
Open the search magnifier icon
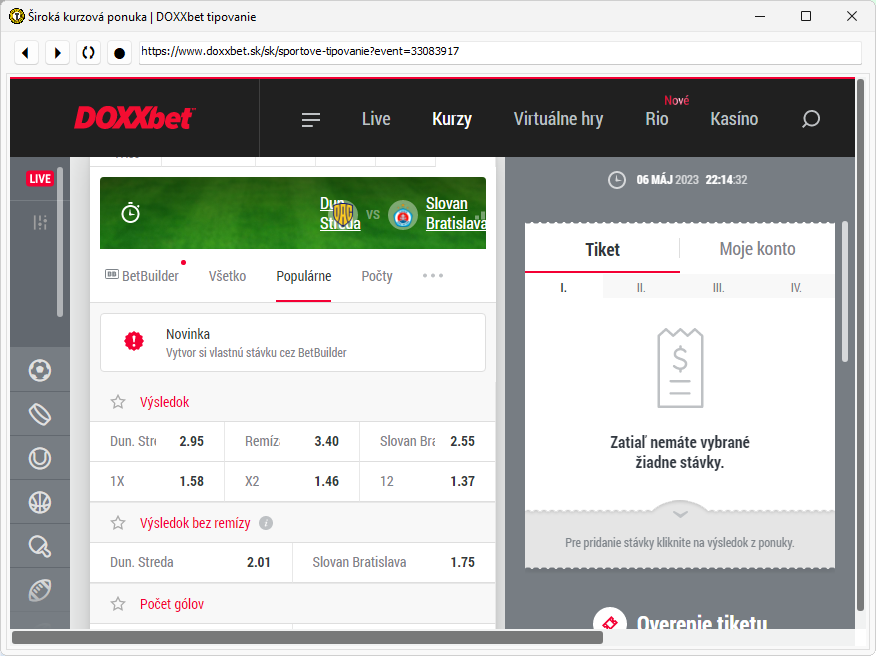pyautogui.click(x=811, y=119)
